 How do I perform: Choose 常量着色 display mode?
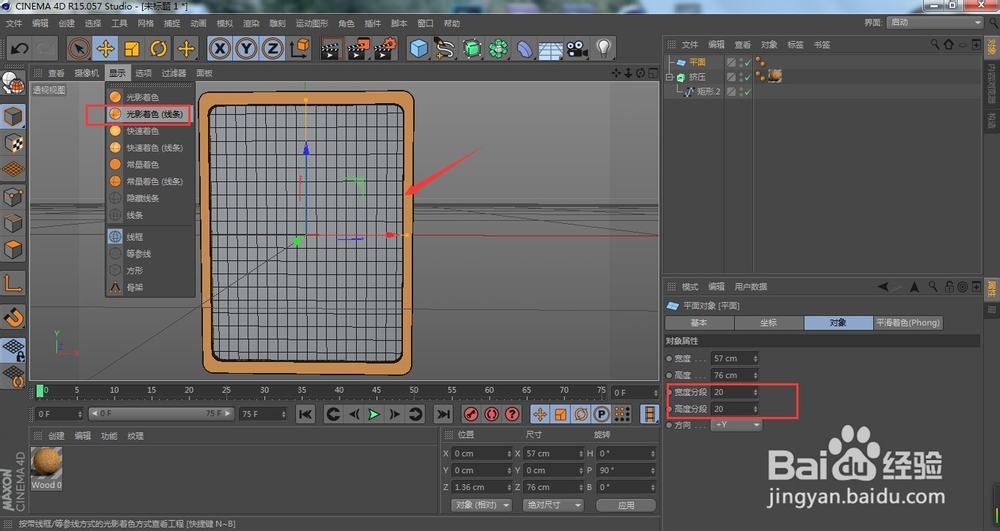pyautogui.click(x=142, y=164)
